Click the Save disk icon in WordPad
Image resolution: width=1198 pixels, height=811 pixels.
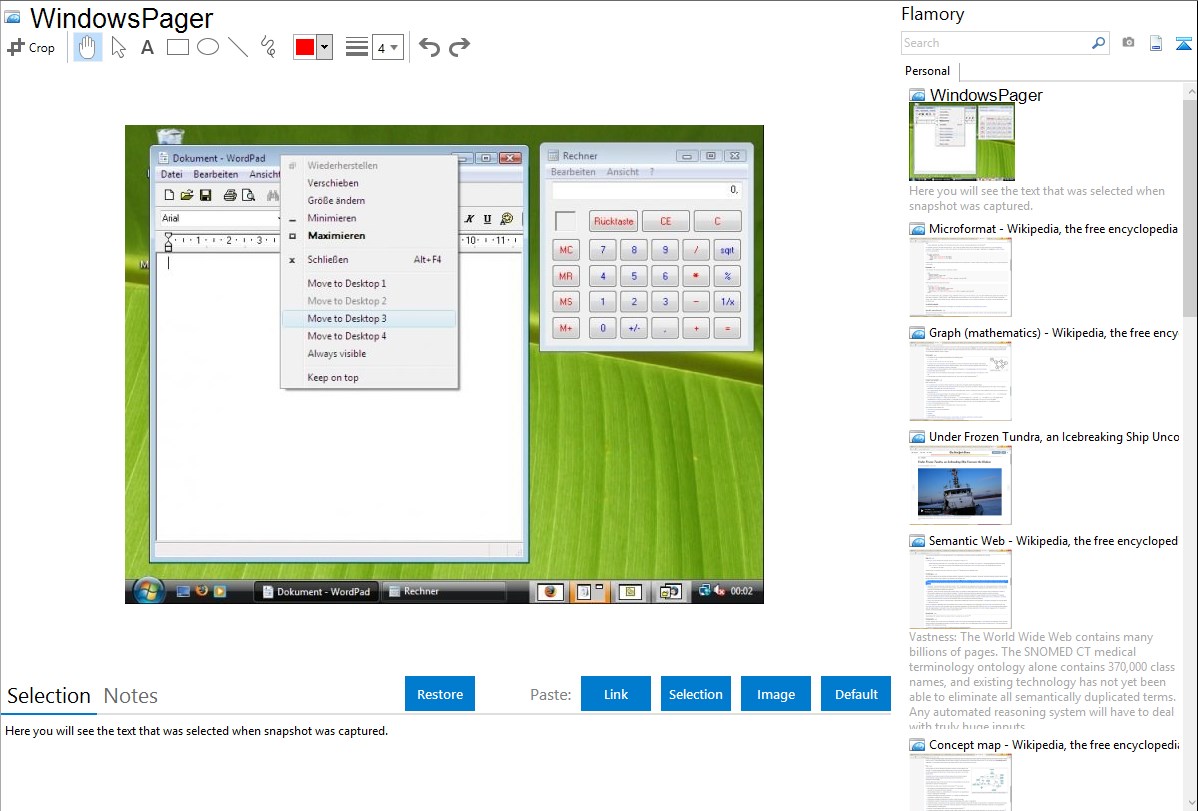[x=206, y=196]
